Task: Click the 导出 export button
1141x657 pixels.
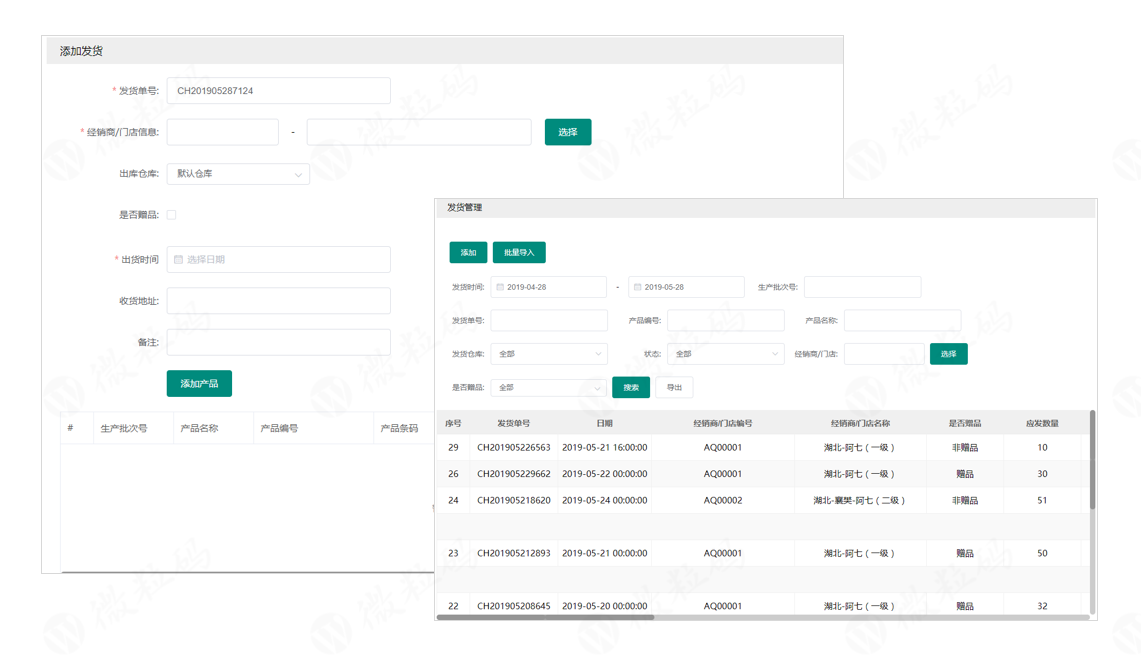Action: point(674,387)
